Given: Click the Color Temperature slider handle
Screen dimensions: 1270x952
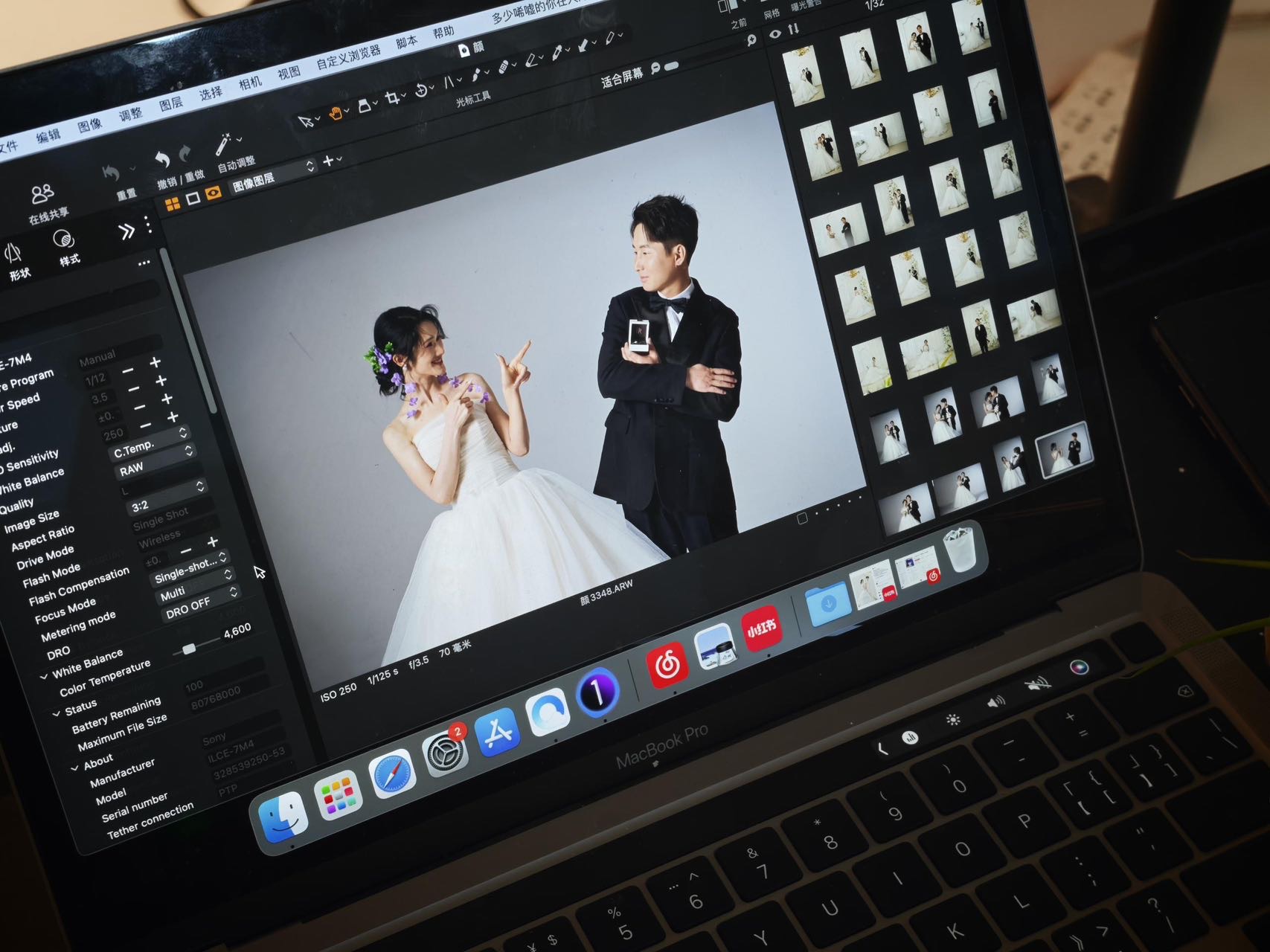Looking at the screenshot, I should pyautogui.click(x=189, y=649).
